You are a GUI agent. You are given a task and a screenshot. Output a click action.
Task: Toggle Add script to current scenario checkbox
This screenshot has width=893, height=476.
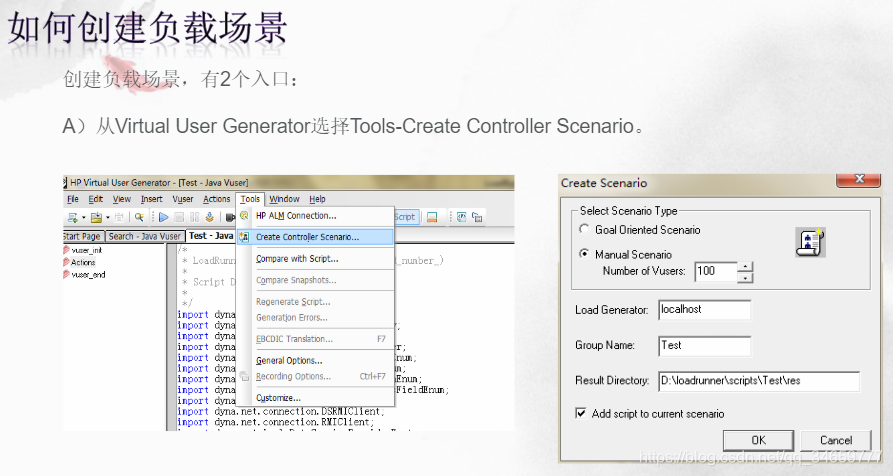pos(581,413)
